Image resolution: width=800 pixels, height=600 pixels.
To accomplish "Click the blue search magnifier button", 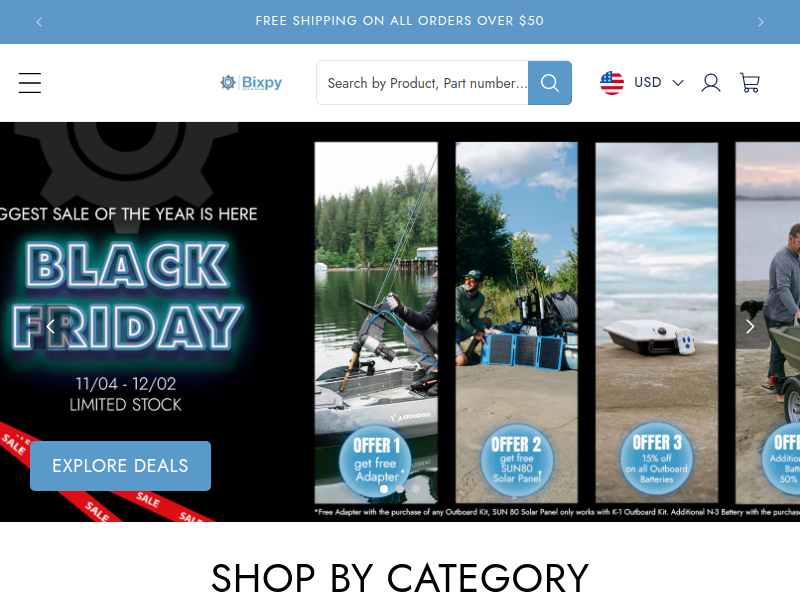I will (x=549, y=83).
